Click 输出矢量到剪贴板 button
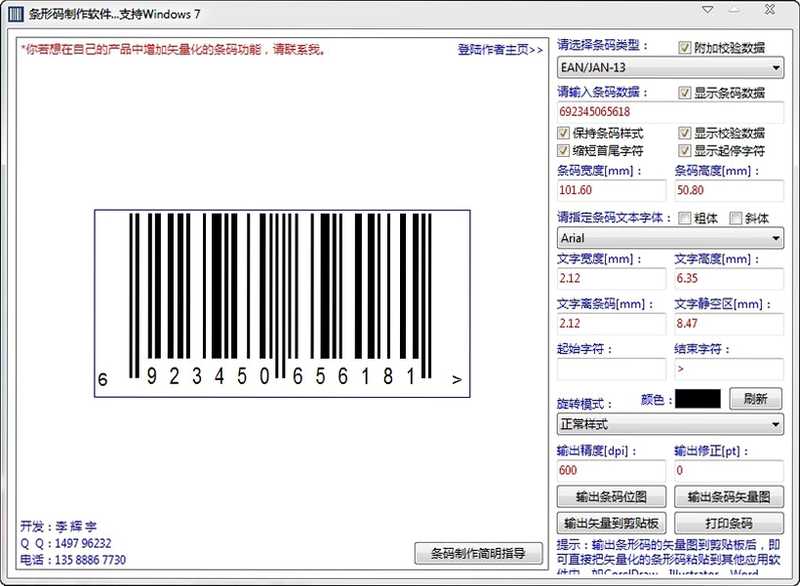The height and width of the screenshot is (586, 800). click(x=611, y=523)
